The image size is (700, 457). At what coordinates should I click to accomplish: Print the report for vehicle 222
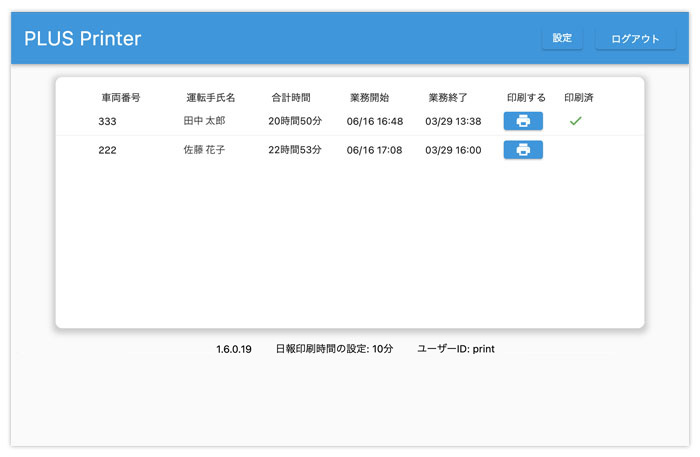523,150
